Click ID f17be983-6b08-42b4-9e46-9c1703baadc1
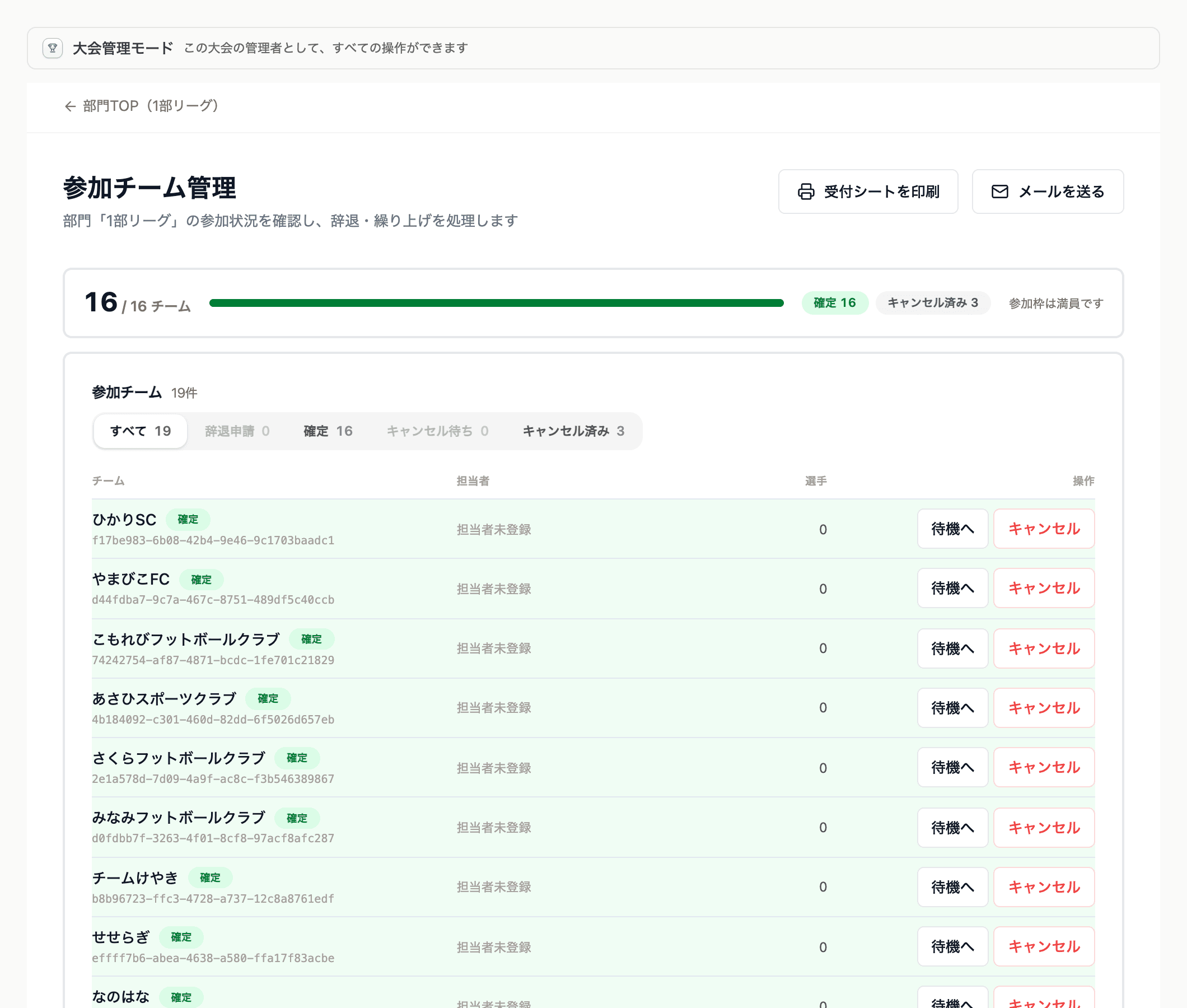The image size is (1187, 1008). point(213,540)
